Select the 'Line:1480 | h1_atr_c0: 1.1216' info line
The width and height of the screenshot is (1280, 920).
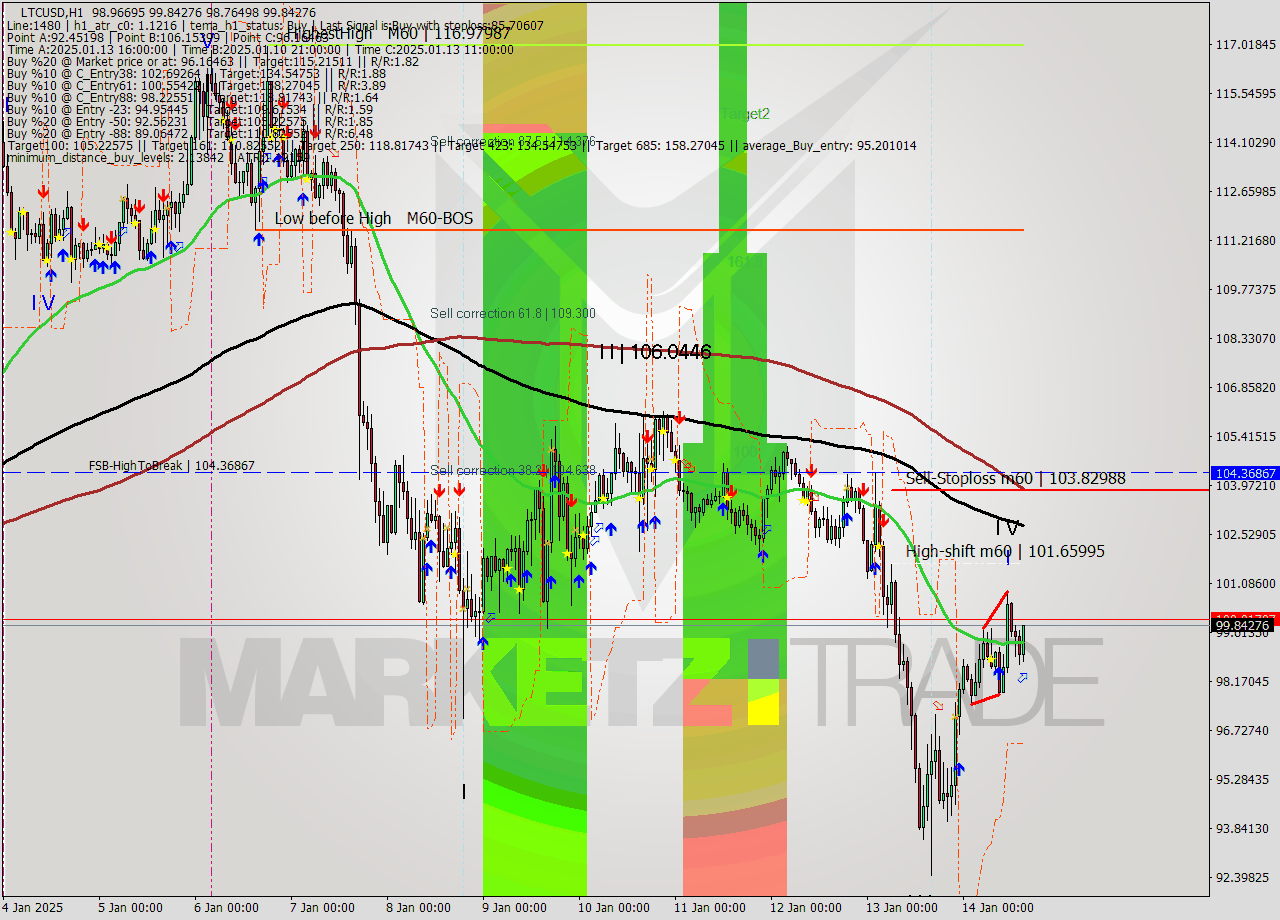pyautogui.click(x=275, y=25)
